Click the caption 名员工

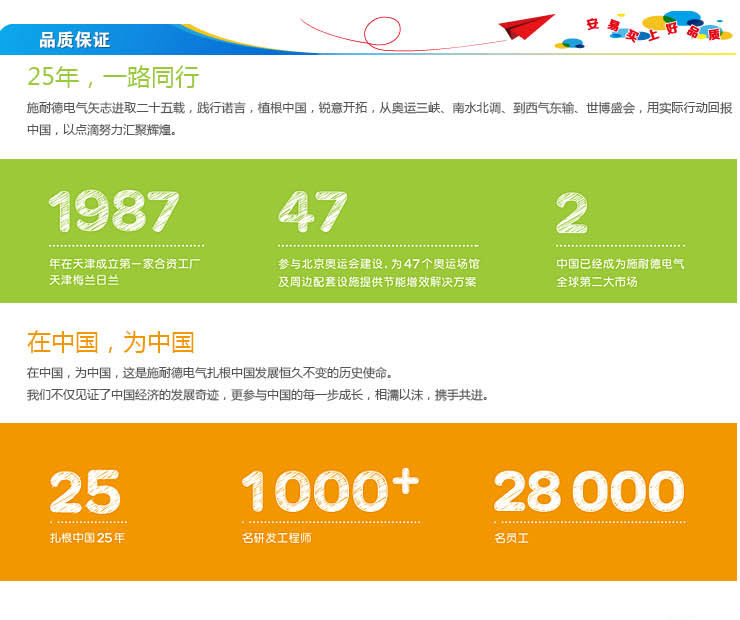tap(511, 538)
